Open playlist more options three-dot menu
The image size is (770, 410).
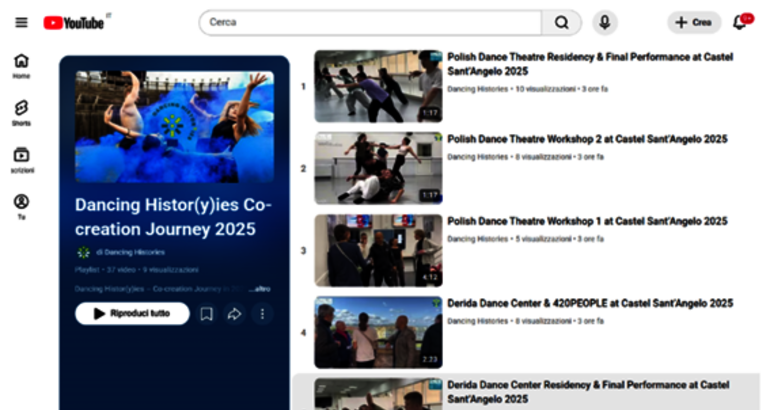(262, 314)
